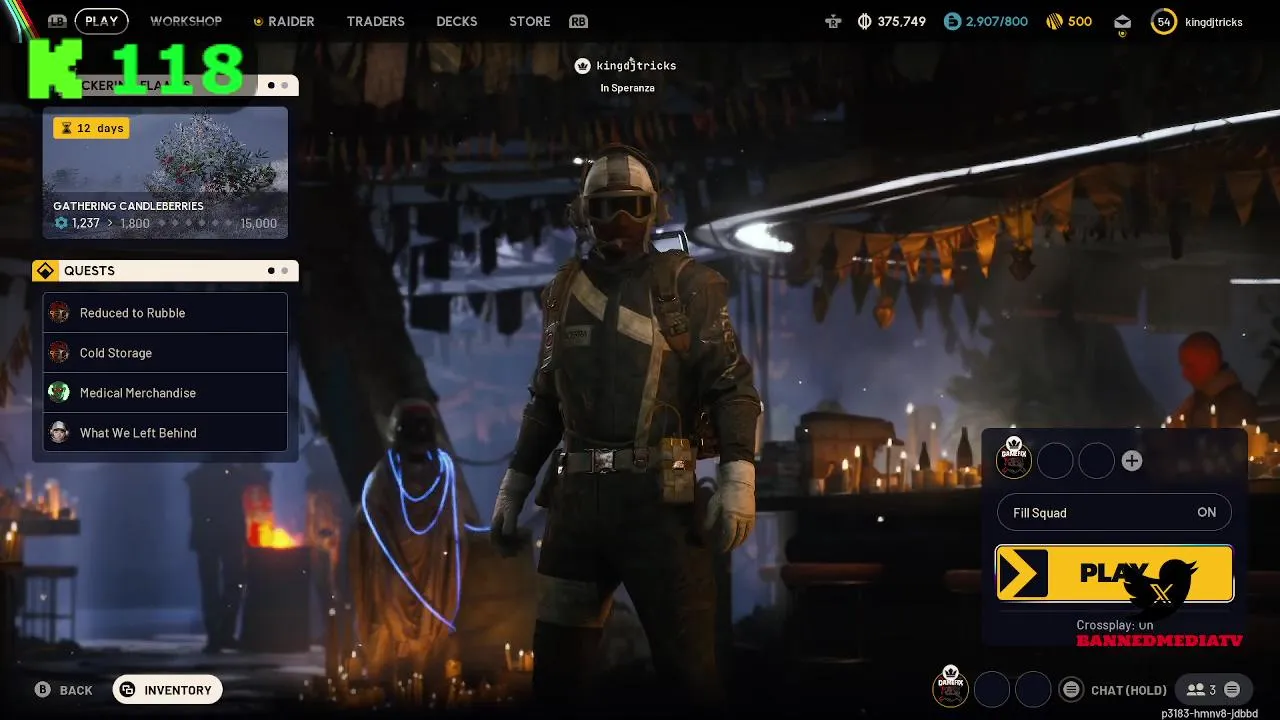This screenshot has width=1280, height=720.
Task: Click the CHAT (HOLD) lines icon
Action: coord(1071,690)
